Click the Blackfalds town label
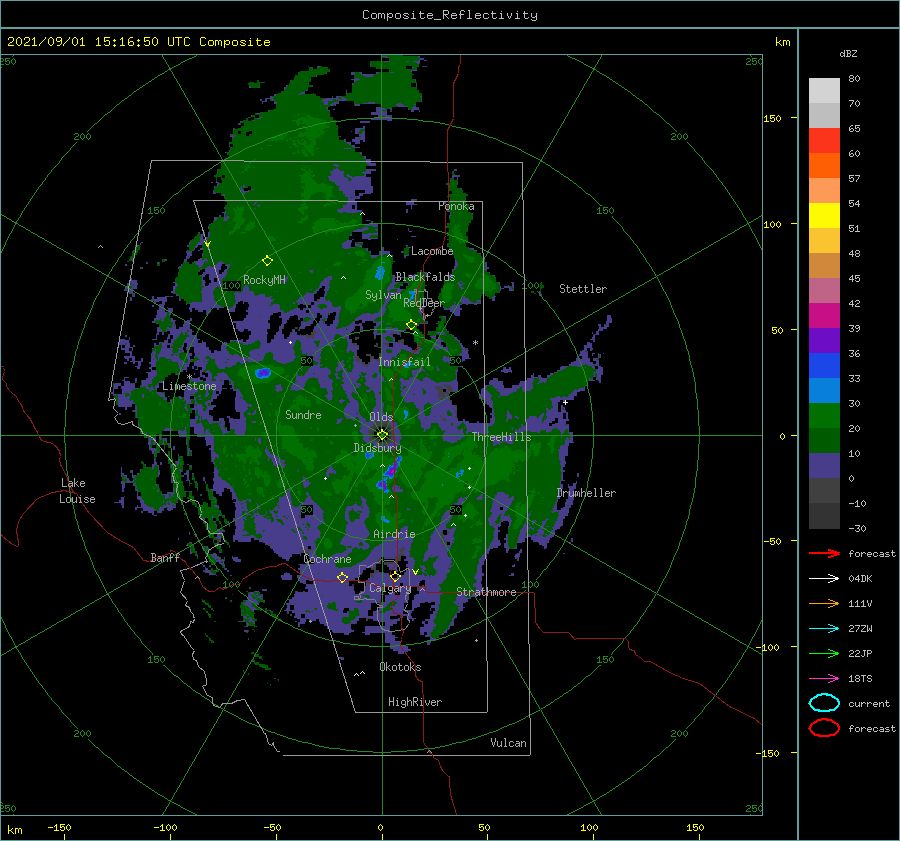This screenshot has height=841, width=900. (425, 277)
